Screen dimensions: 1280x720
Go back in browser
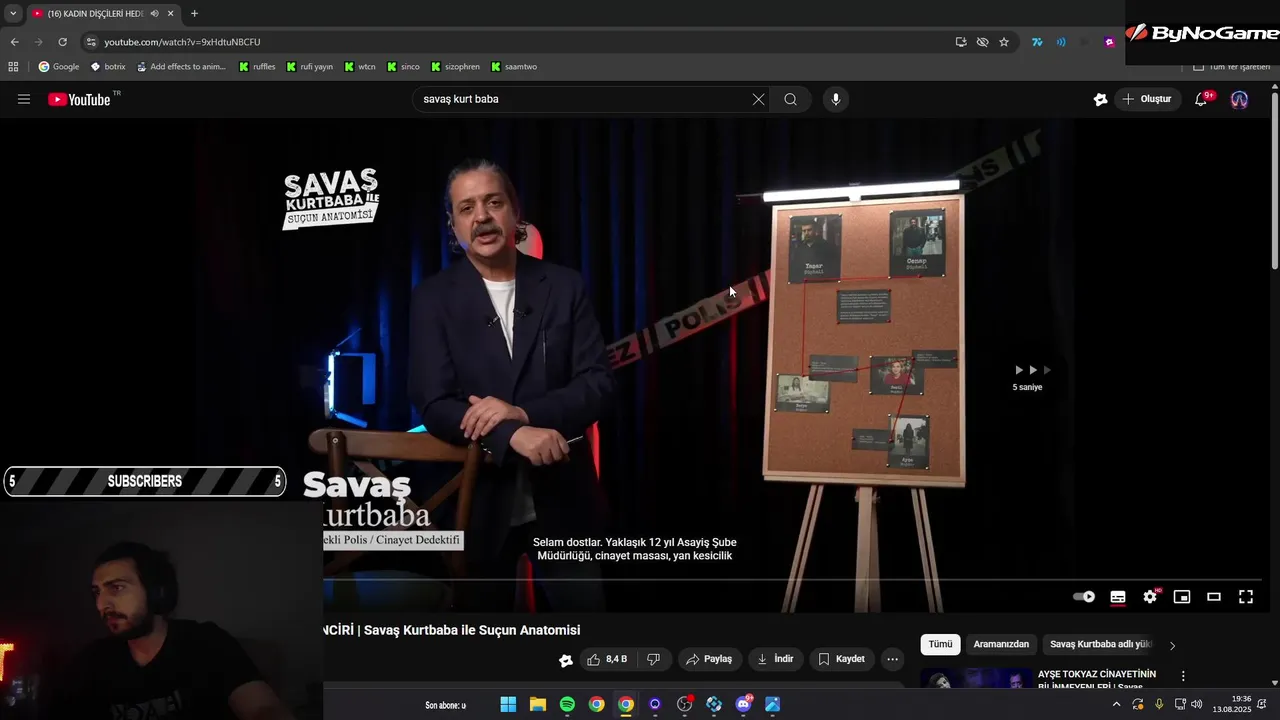[14, 42]
